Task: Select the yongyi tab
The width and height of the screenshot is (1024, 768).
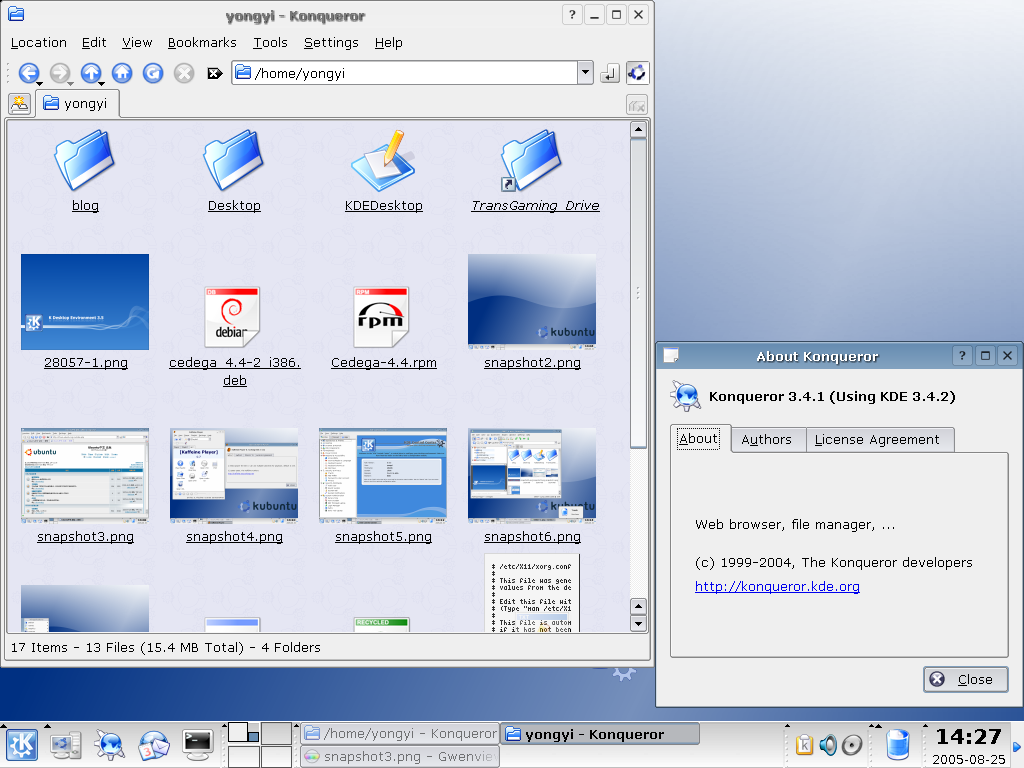Action: tap(77, 104)
